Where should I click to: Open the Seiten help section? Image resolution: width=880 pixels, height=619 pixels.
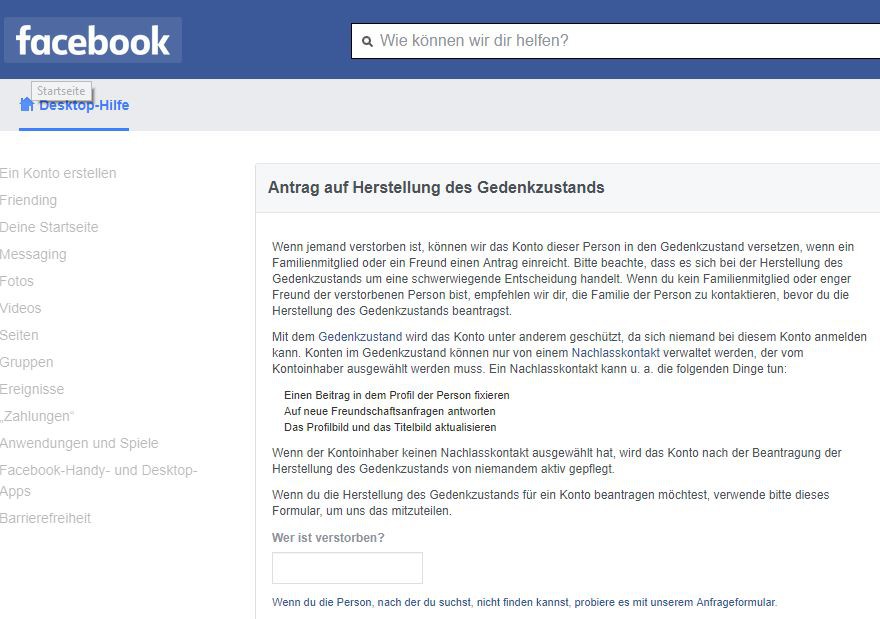20,335
